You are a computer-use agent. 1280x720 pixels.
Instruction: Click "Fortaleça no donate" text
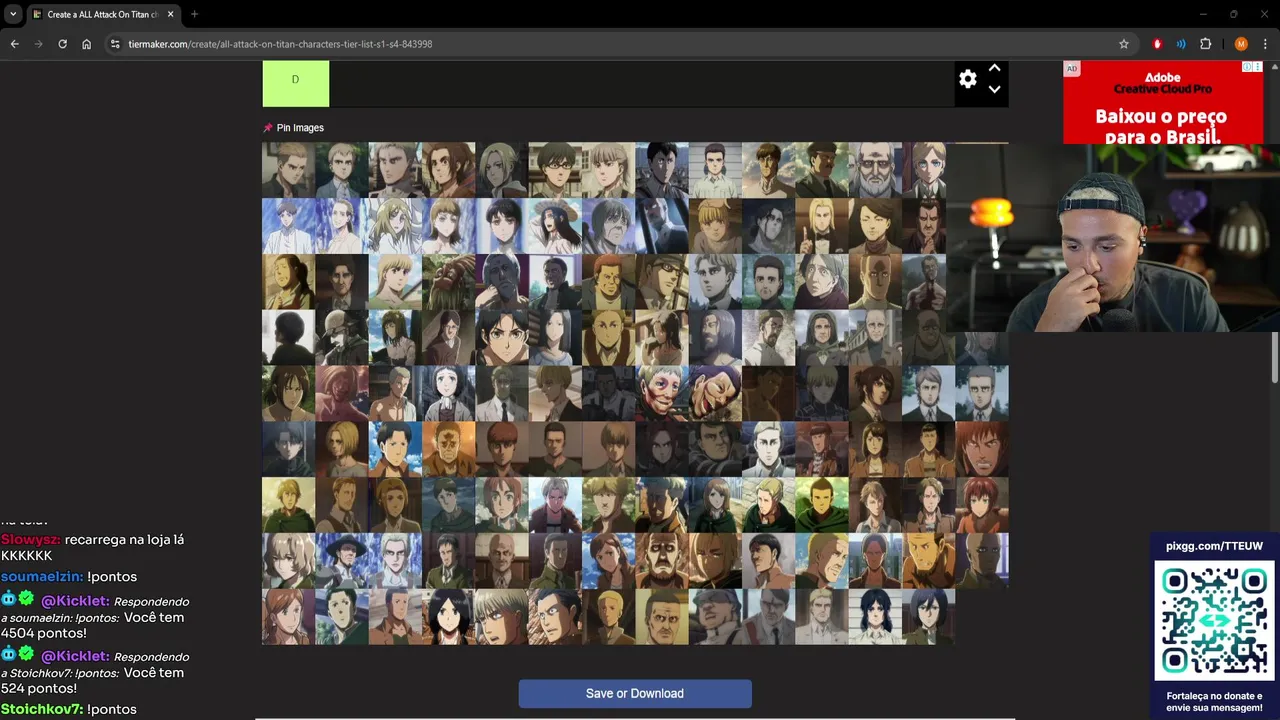click(1214, 696)
